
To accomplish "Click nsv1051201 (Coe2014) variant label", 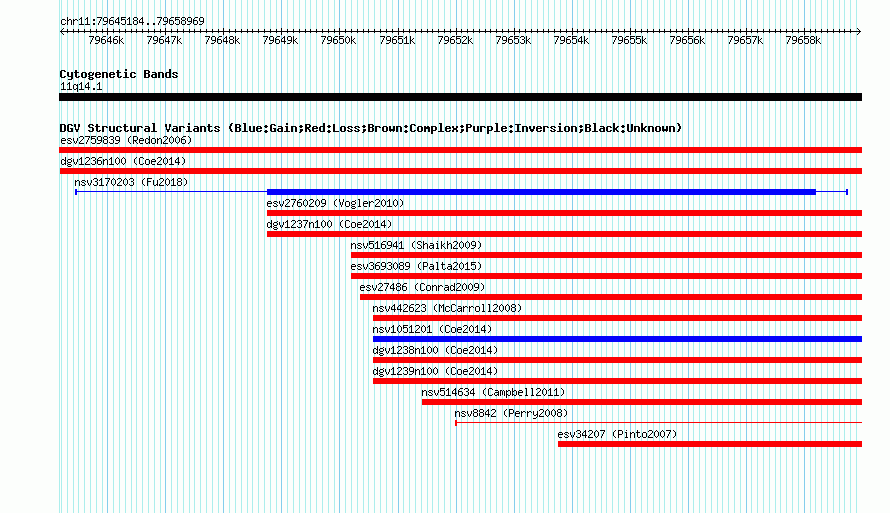I will (432, 329).
